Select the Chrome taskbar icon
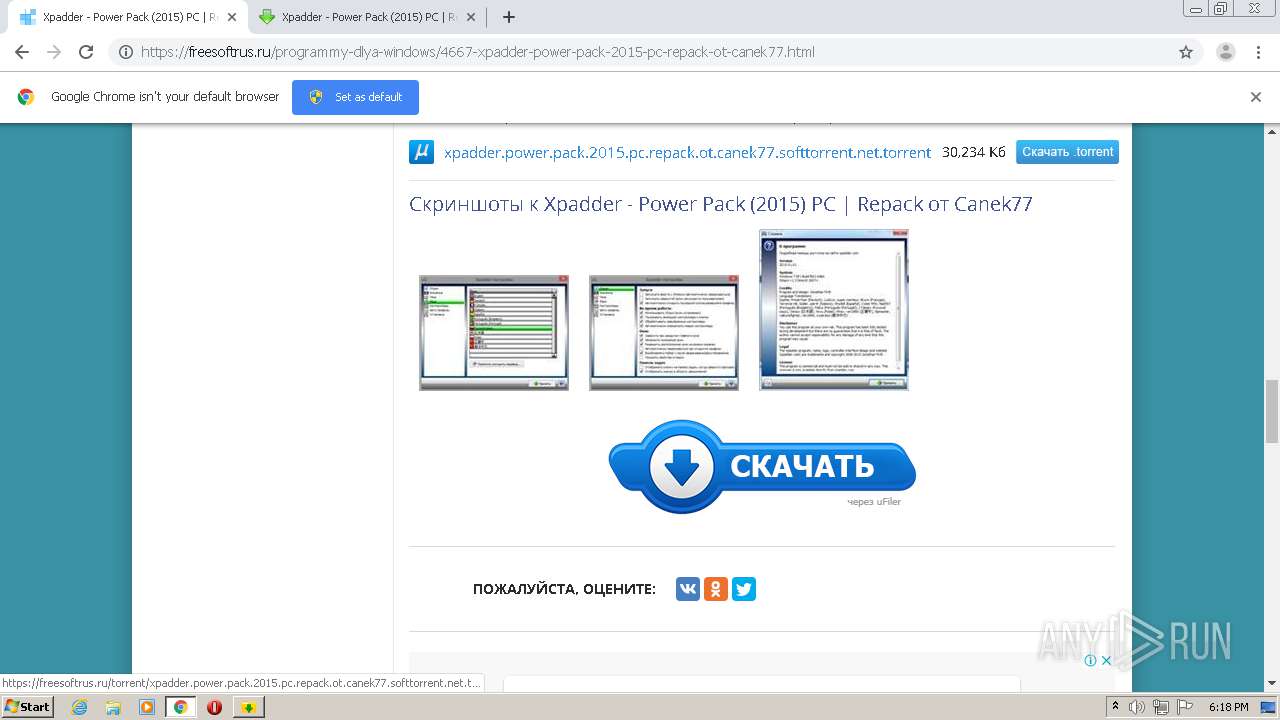This screenshot has height=720, width=1280. 181,707
